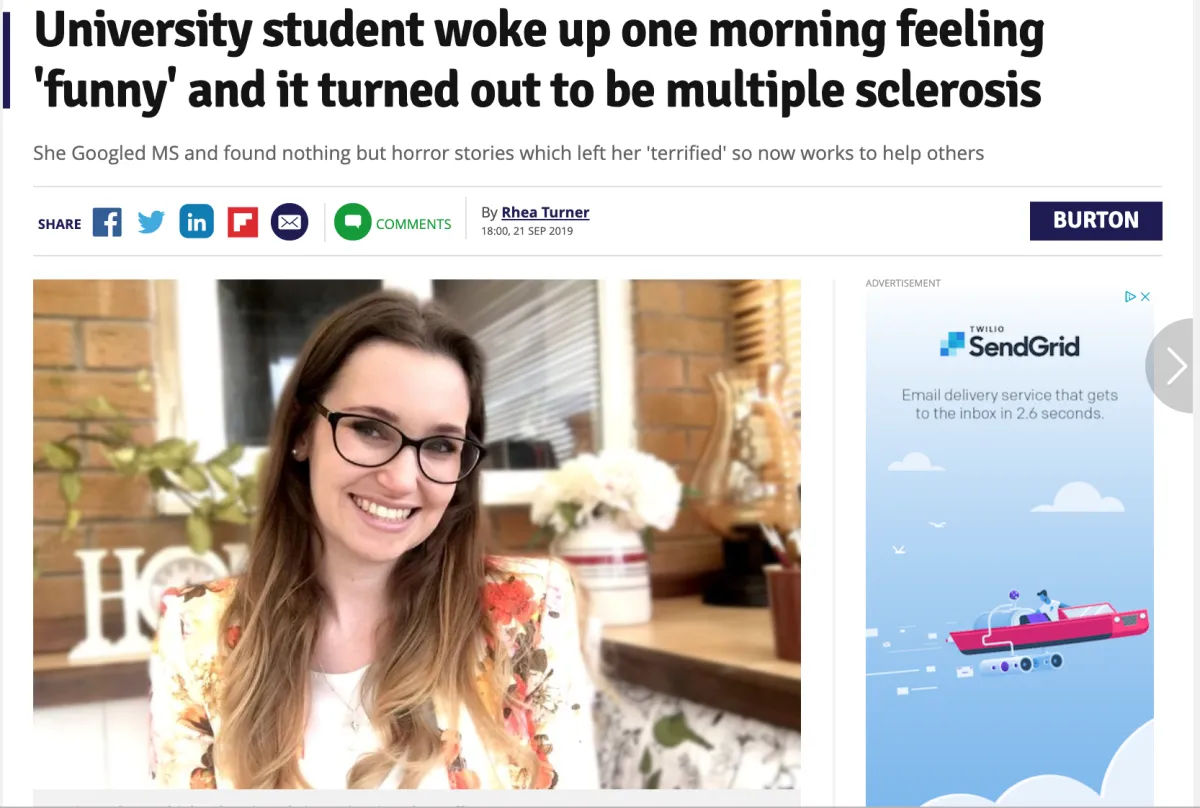
Task: Click the 21 SEP 2019 timestamp
Action: [x=527, y=231]
